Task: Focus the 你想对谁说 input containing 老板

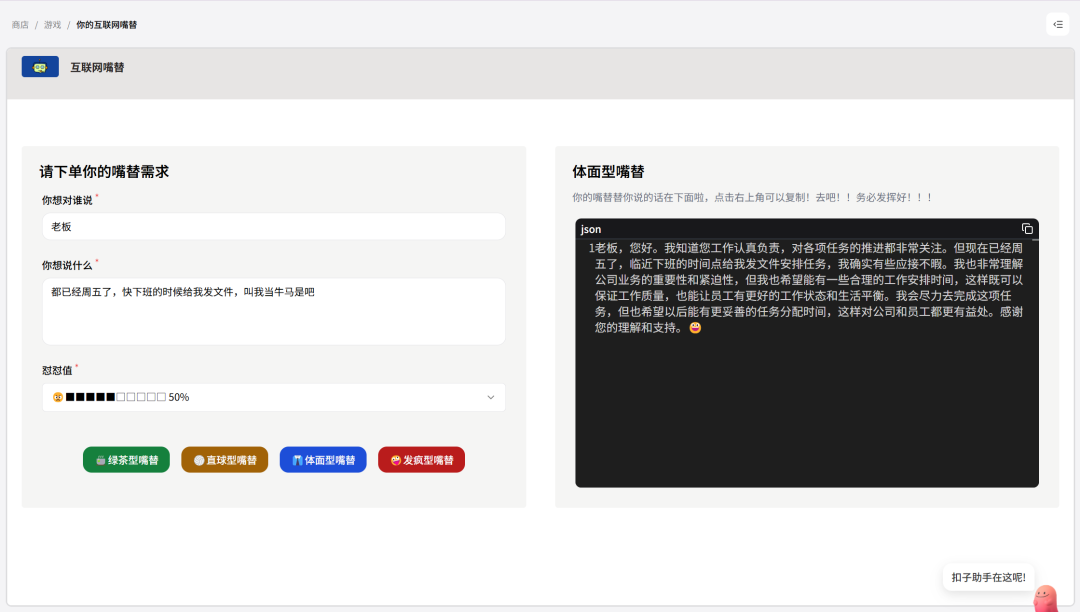Action: 274,226
